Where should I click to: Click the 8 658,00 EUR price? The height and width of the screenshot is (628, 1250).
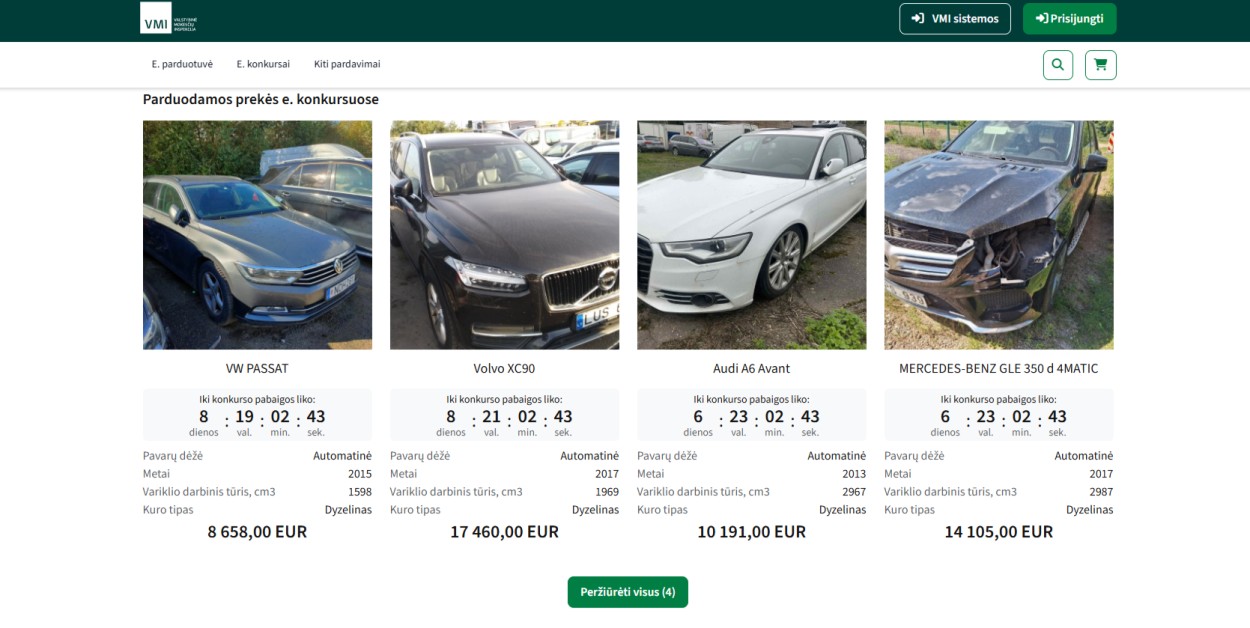[x=257, y=532]
